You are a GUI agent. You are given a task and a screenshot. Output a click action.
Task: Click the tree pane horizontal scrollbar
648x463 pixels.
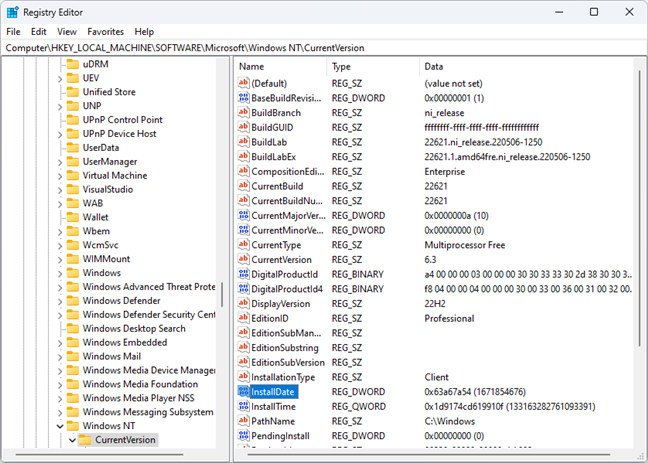click(99, 454)
